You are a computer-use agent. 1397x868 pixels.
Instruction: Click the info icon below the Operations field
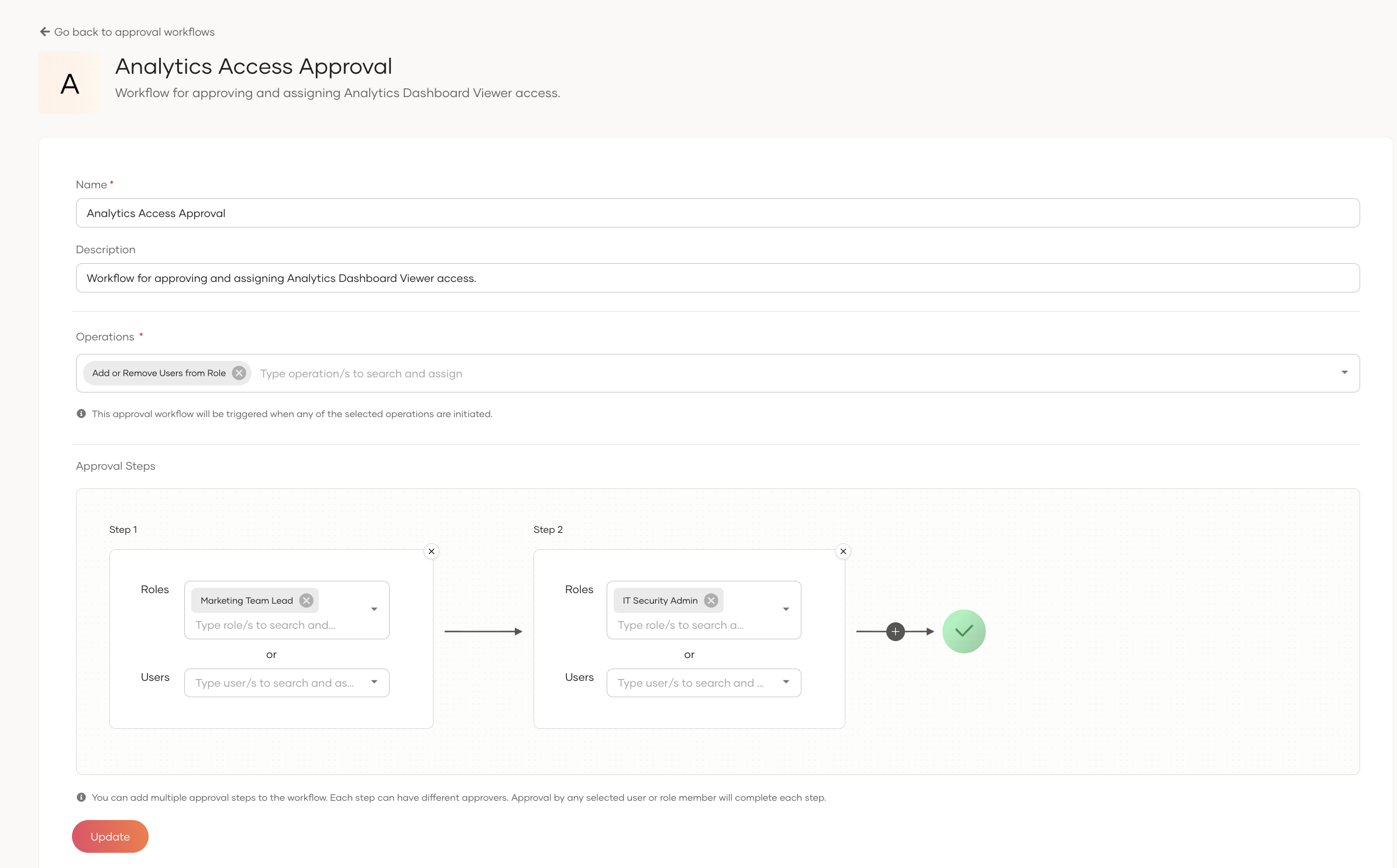pos(81,414)
